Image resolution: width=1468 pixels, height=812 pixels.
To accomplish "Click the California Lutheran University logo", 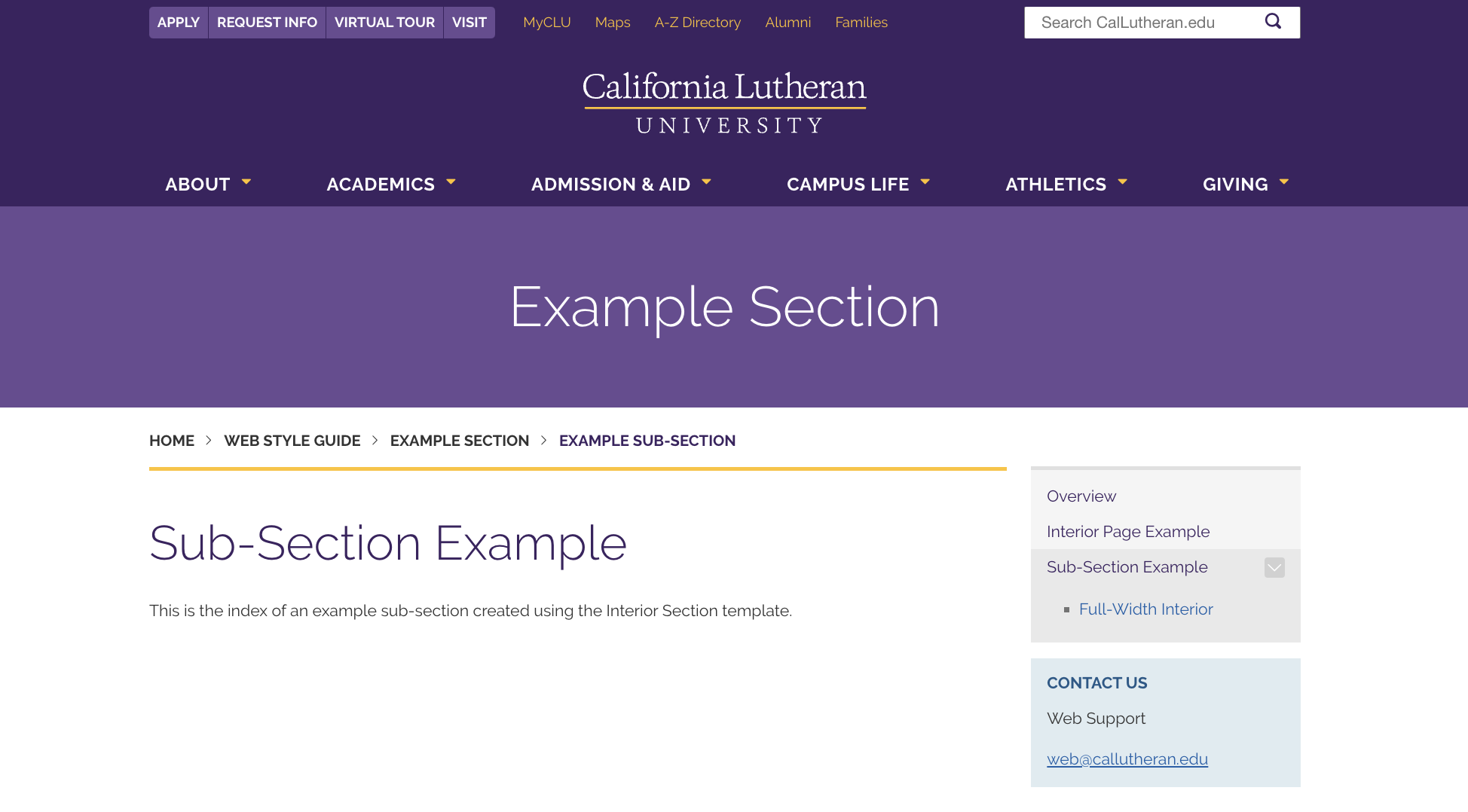I will pyautogui.click(x=724, y=102).
